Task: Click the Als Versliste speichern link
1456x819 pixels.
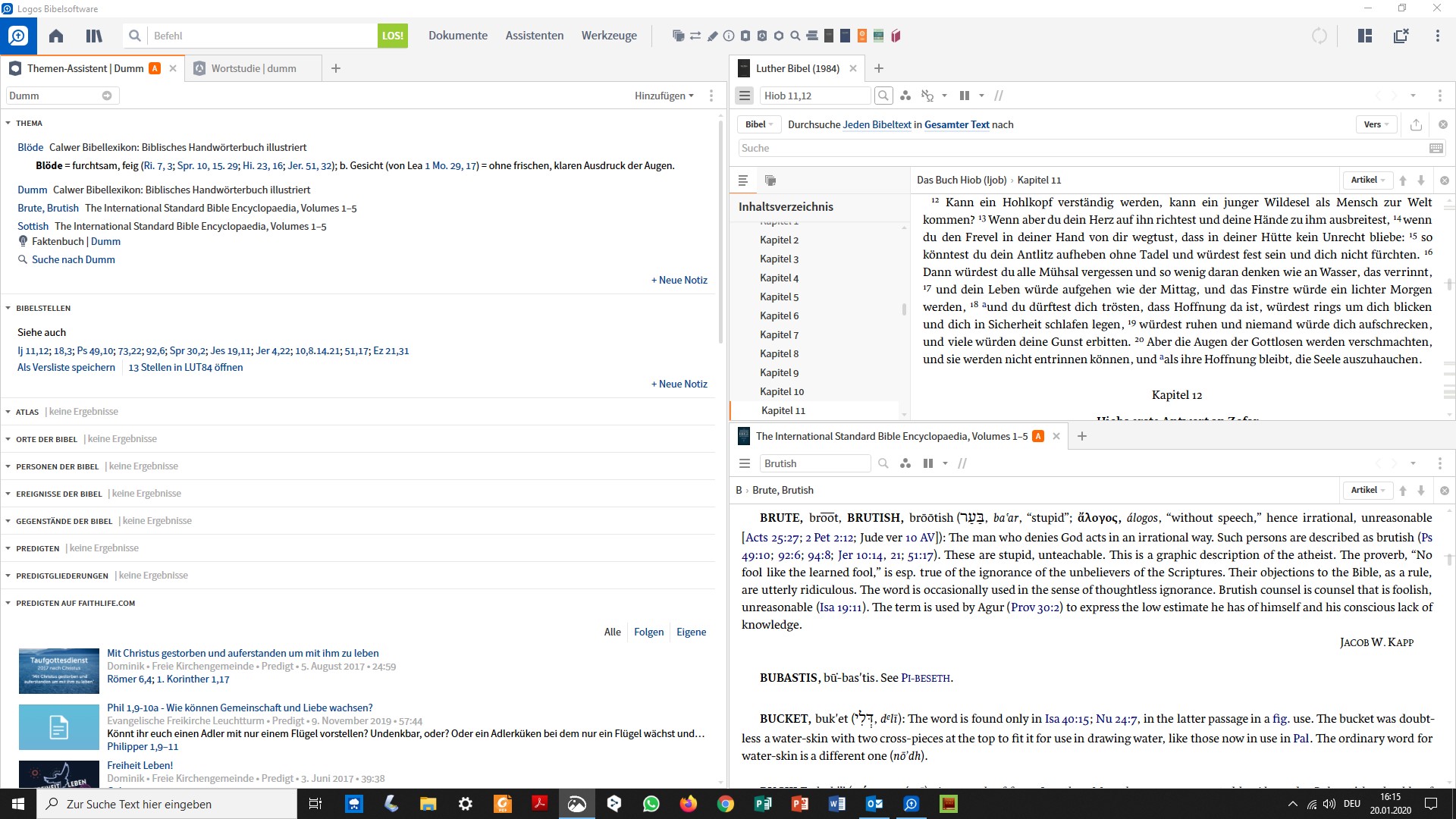Action: (x=67, y=367)
